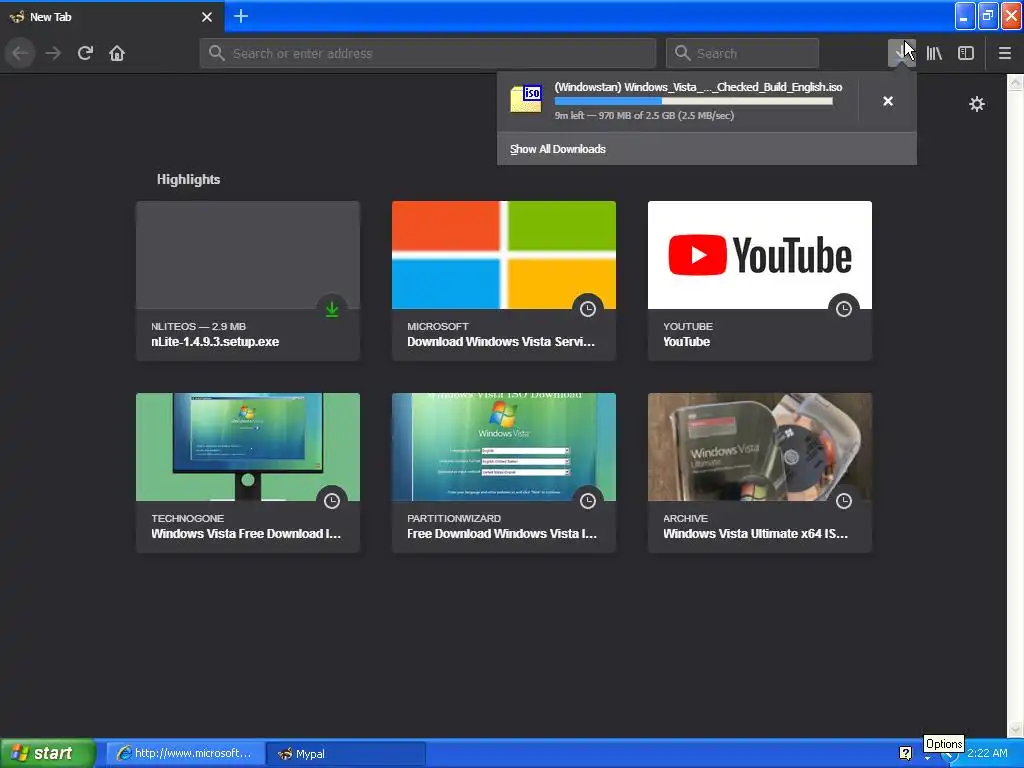Image resolution: width=1024 pixels, height=768 pixels.
Task: Reload the current page
Action: point(85,53)
